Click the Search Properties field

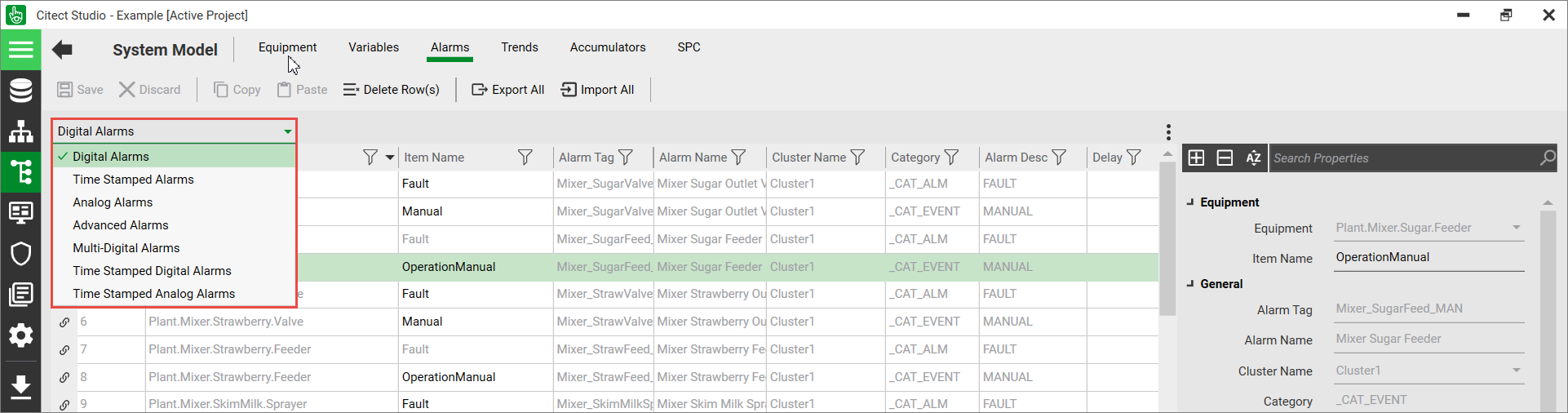pyautogui.click(x=1403, y=158)
